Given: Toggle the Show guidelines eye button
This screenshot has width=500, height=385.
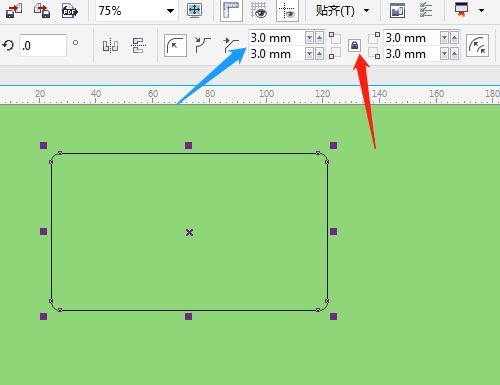Looking at the screenshot, I should (x=287, y=10).
